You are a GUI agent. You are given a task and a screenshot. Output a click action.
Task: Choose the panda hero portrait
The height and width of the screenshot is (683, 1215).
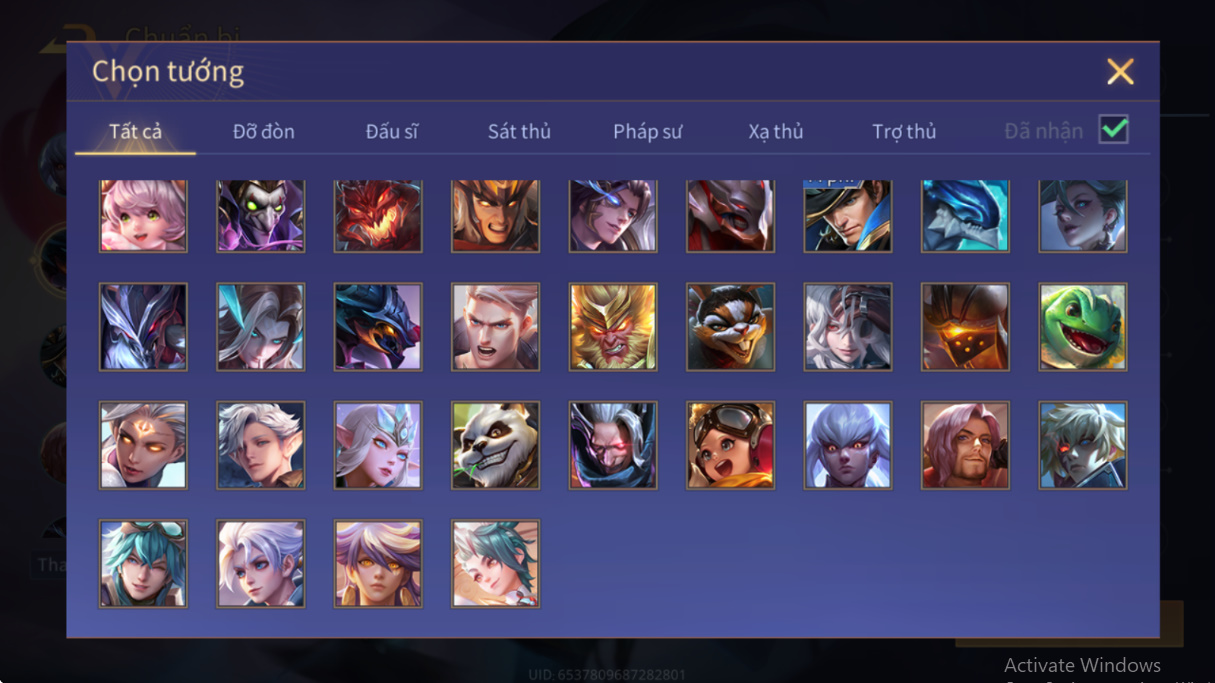pos(495,445)
